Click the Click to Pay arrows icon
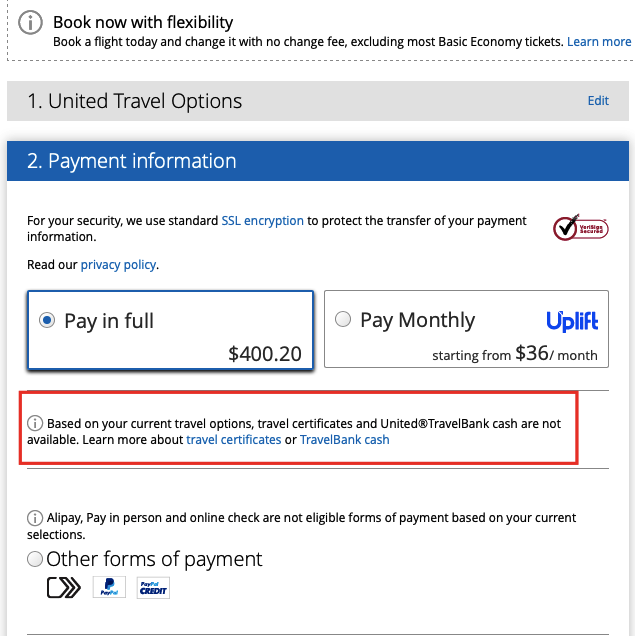Image resolution: width=635 pixels, height=636 pixels. click(64, 587)
